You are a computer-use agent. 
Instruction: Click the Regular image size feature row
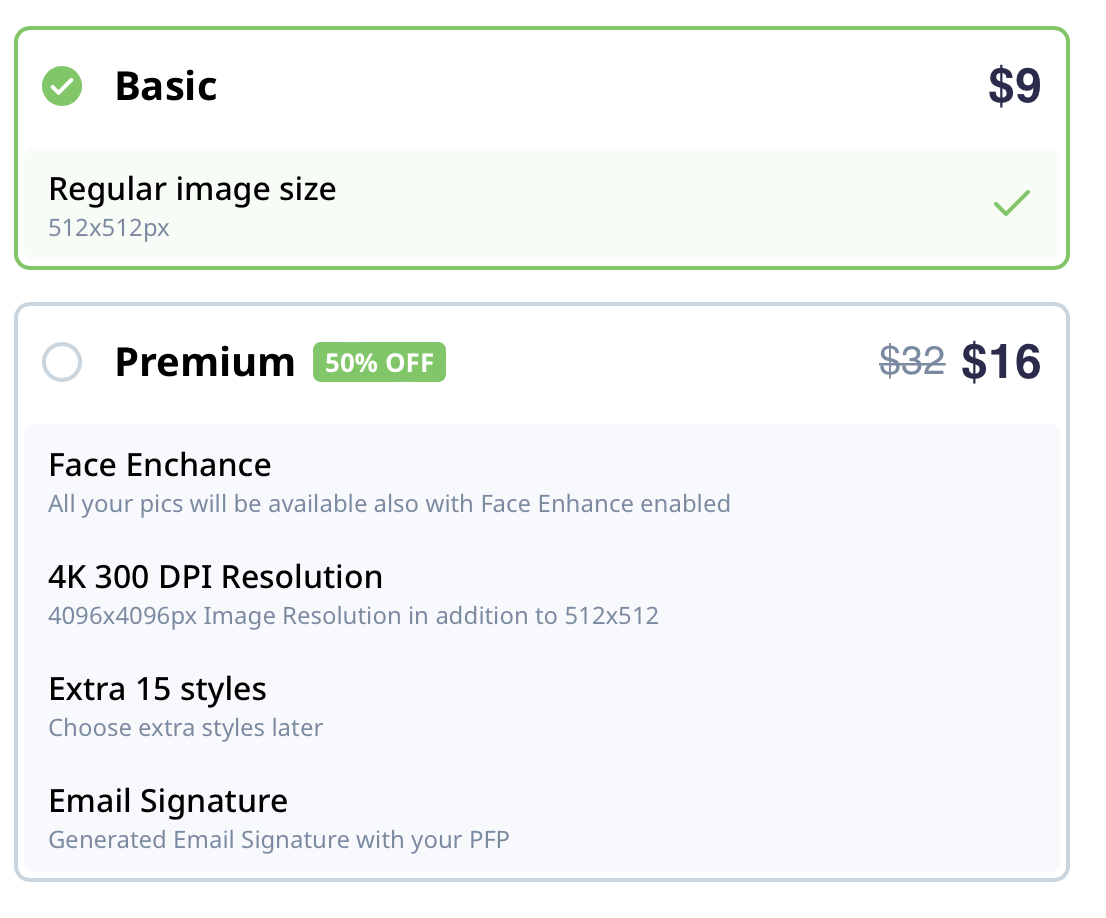542,205
